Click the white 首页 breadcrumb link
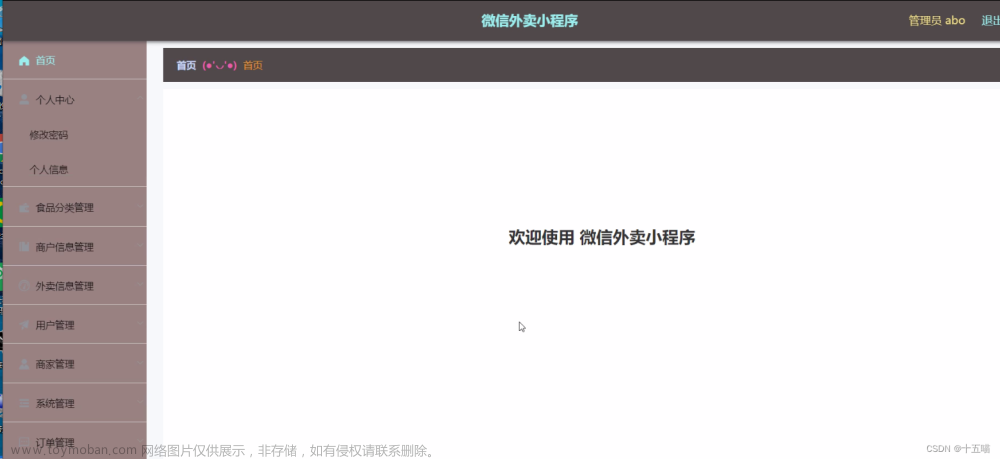This screenshot has height=459, width=1000. point(186,66)
